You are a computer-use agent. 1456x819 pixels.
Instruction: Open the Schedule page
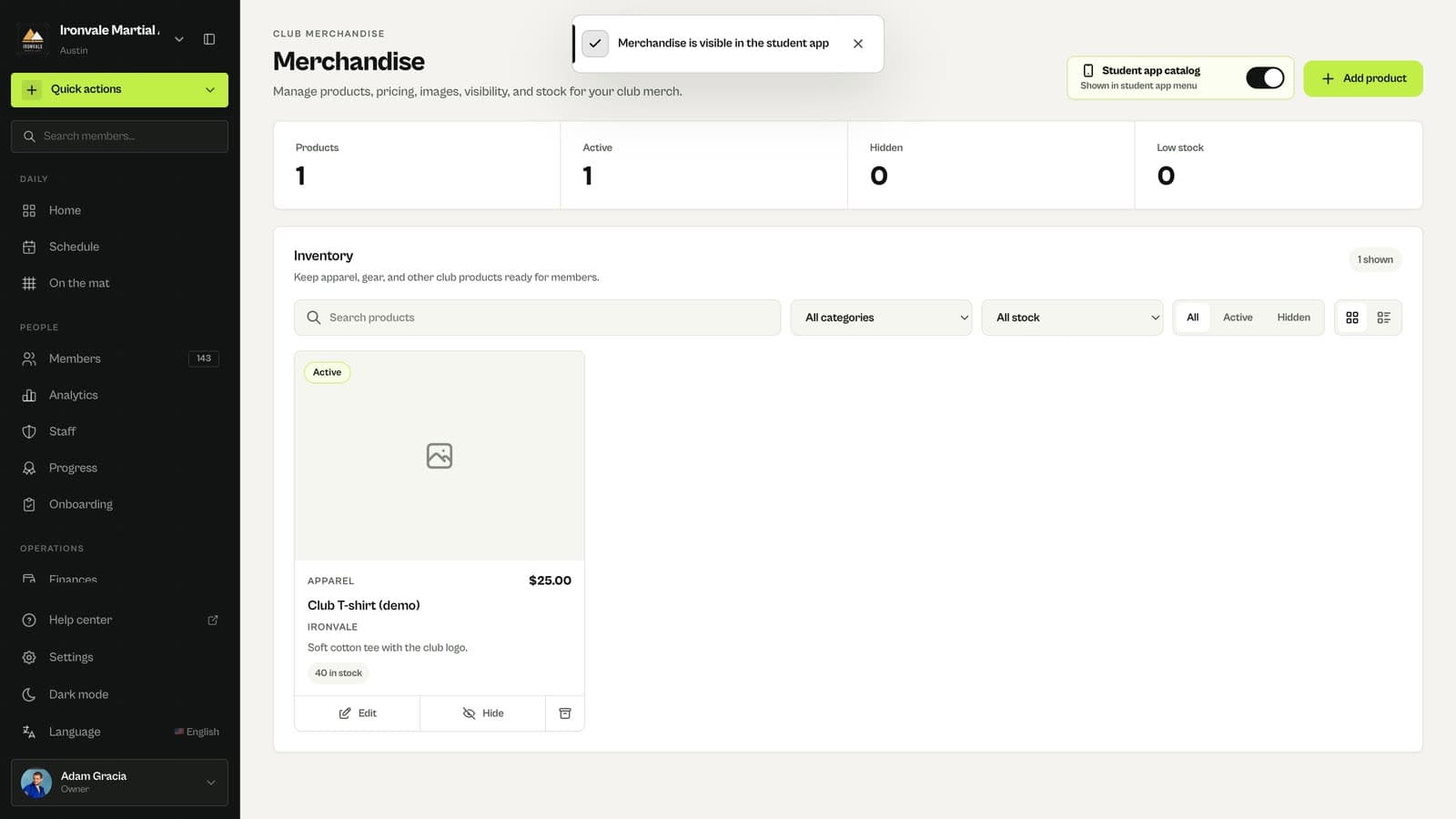tap(119, 247)
